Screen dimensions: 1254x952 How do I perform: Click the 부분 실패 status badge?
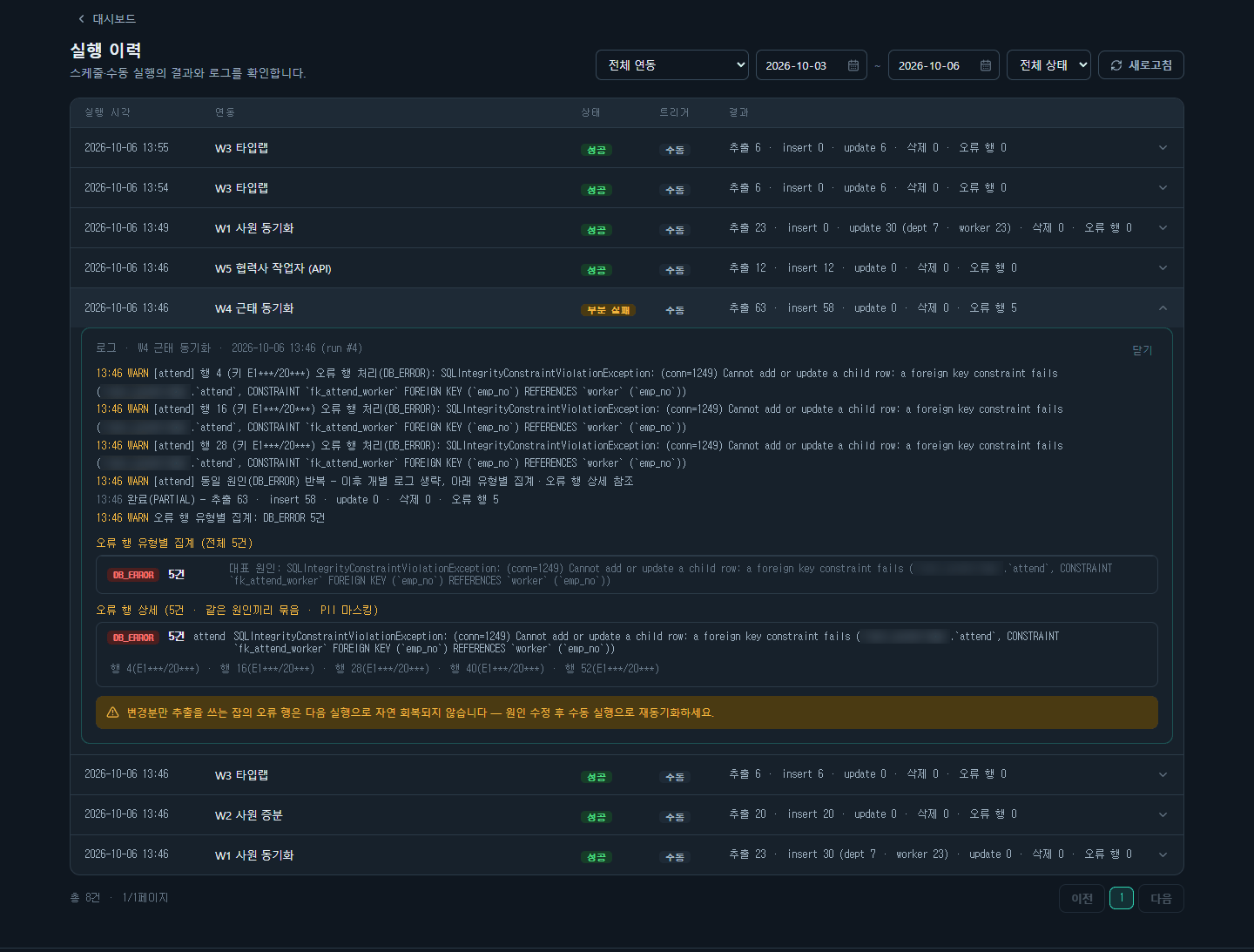coord(608,310)
